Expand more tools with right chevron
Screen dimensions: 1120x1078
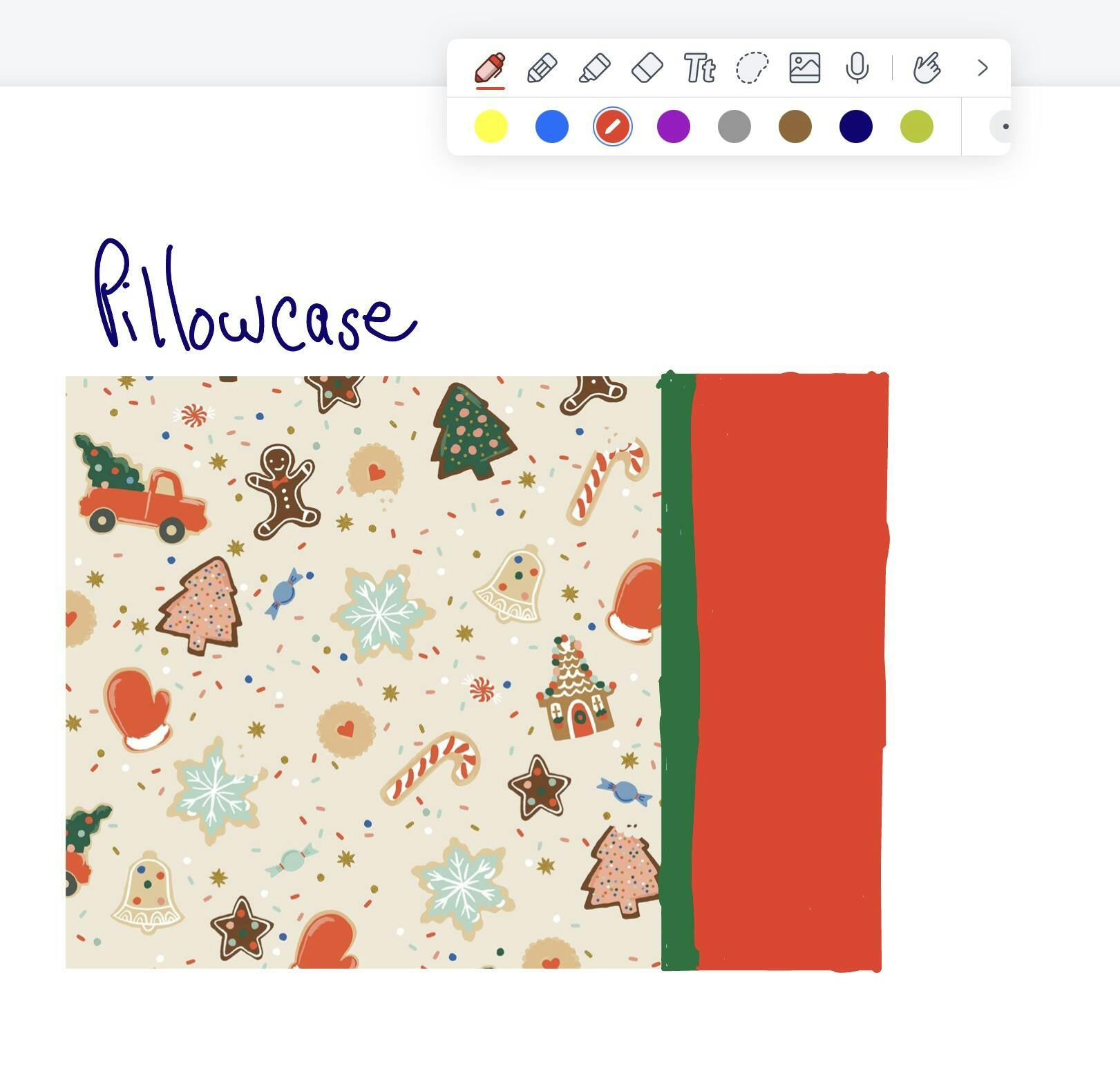(x=983, y=68)
